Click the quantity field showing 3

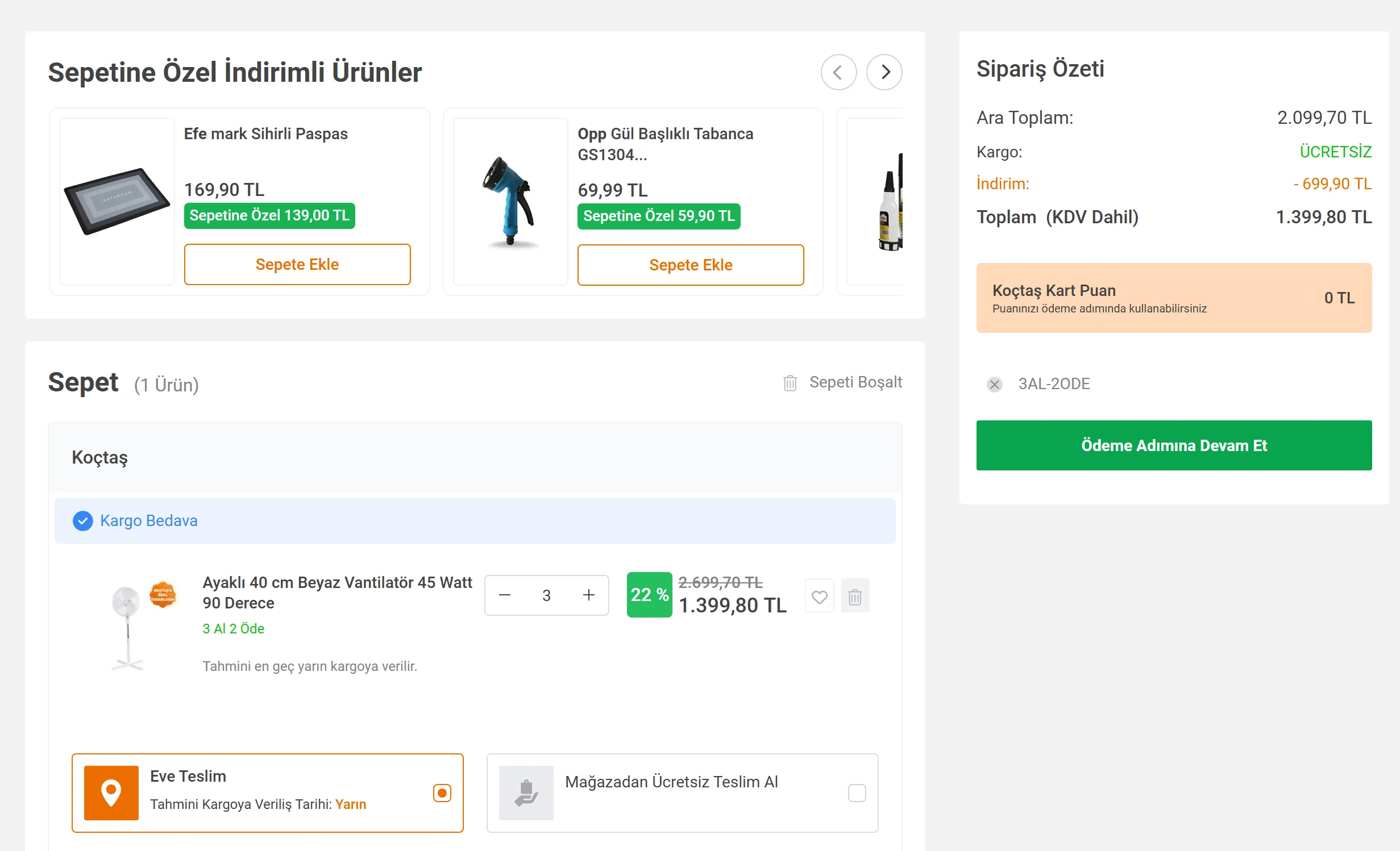click(546, 595)
